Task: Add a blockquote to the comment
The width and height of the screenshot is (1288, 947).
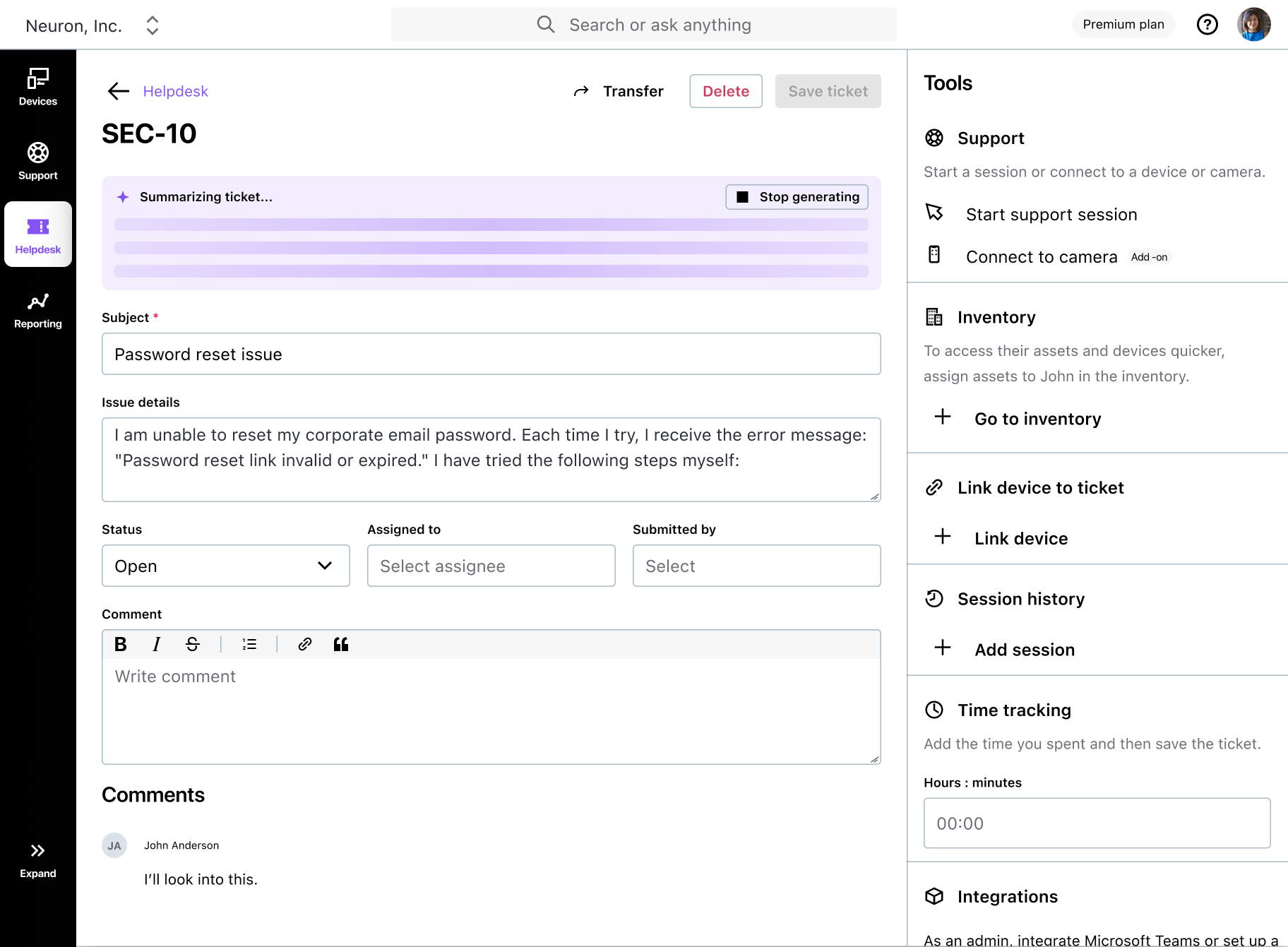Action: [x=341, y=644]
